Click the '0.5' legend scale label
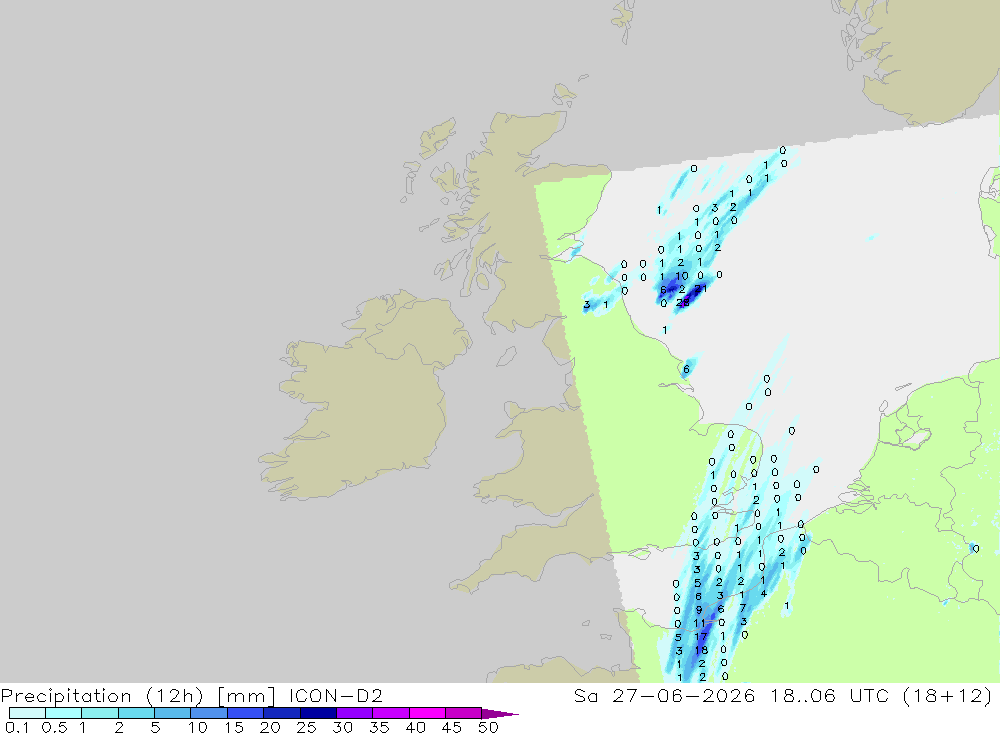The height and width of the screenshot is (733, 1000). pyautogui.click(x=54, y=727)
